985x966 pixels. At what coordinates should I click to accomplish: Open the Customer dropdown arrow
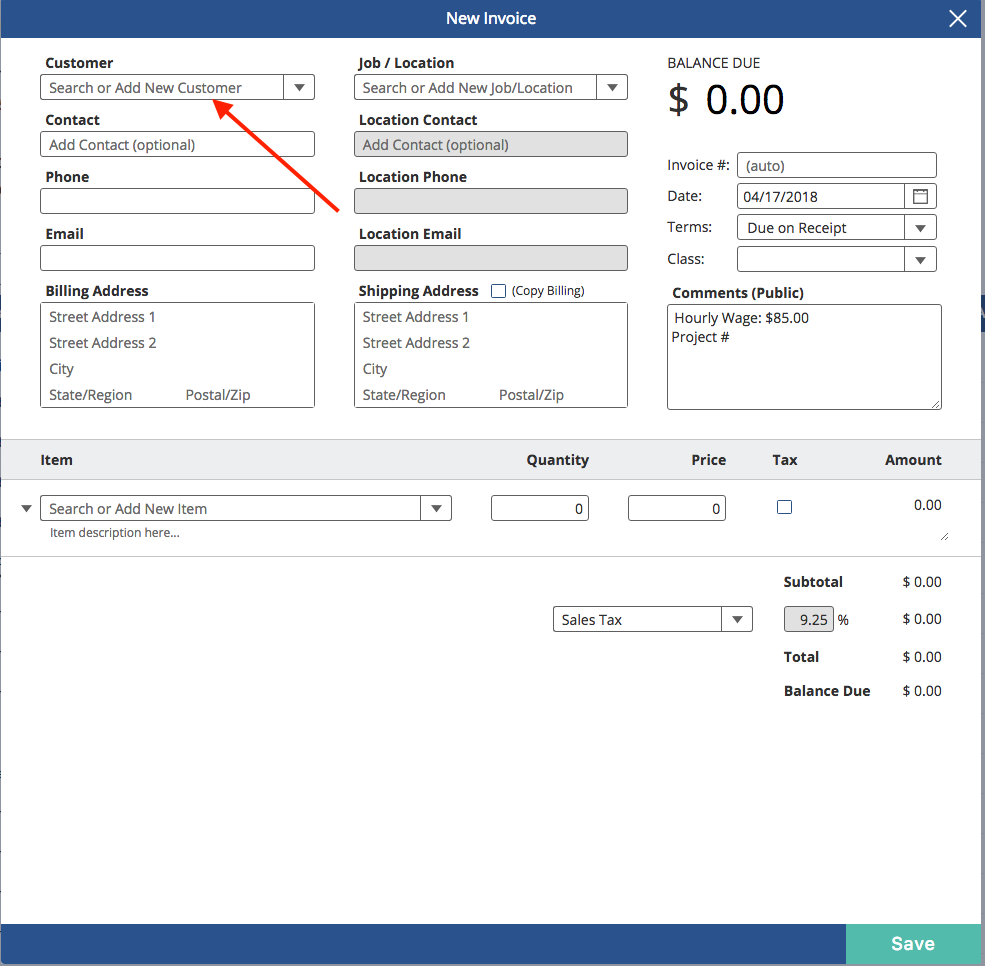(299, 87)
